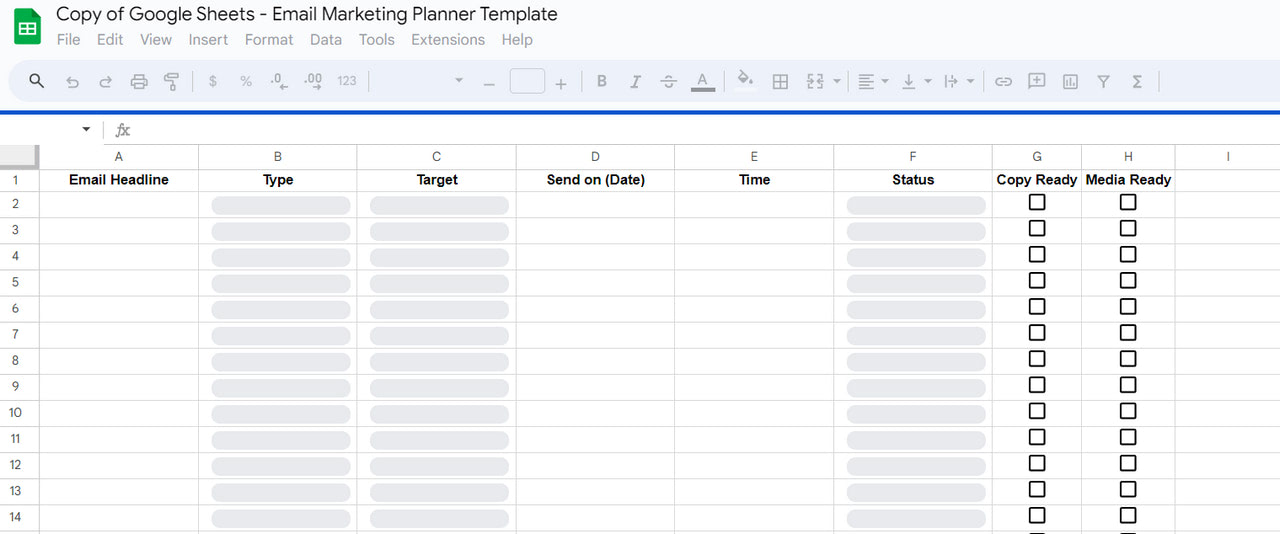1280x534 pixels.
Task: Format as percent
Action: pyautogui.click(x=246, y=82)
